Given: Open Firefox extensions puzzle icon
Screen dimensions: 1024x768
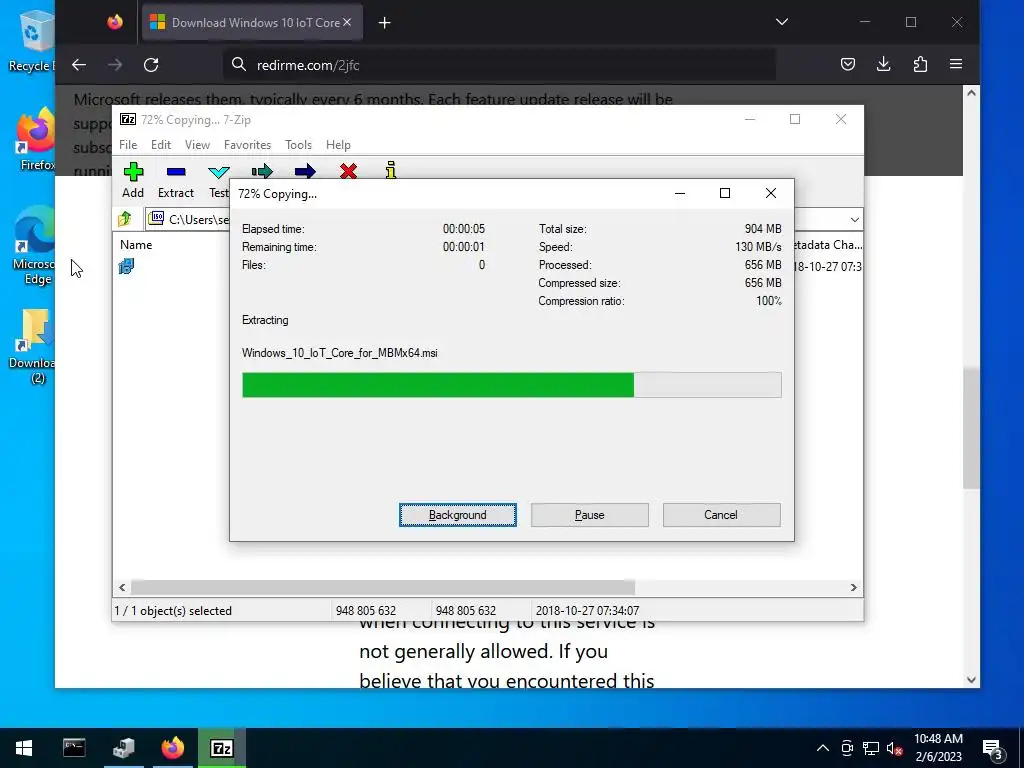Looking at the screenshot, I should pyautogui.click(x=920, y=64).
